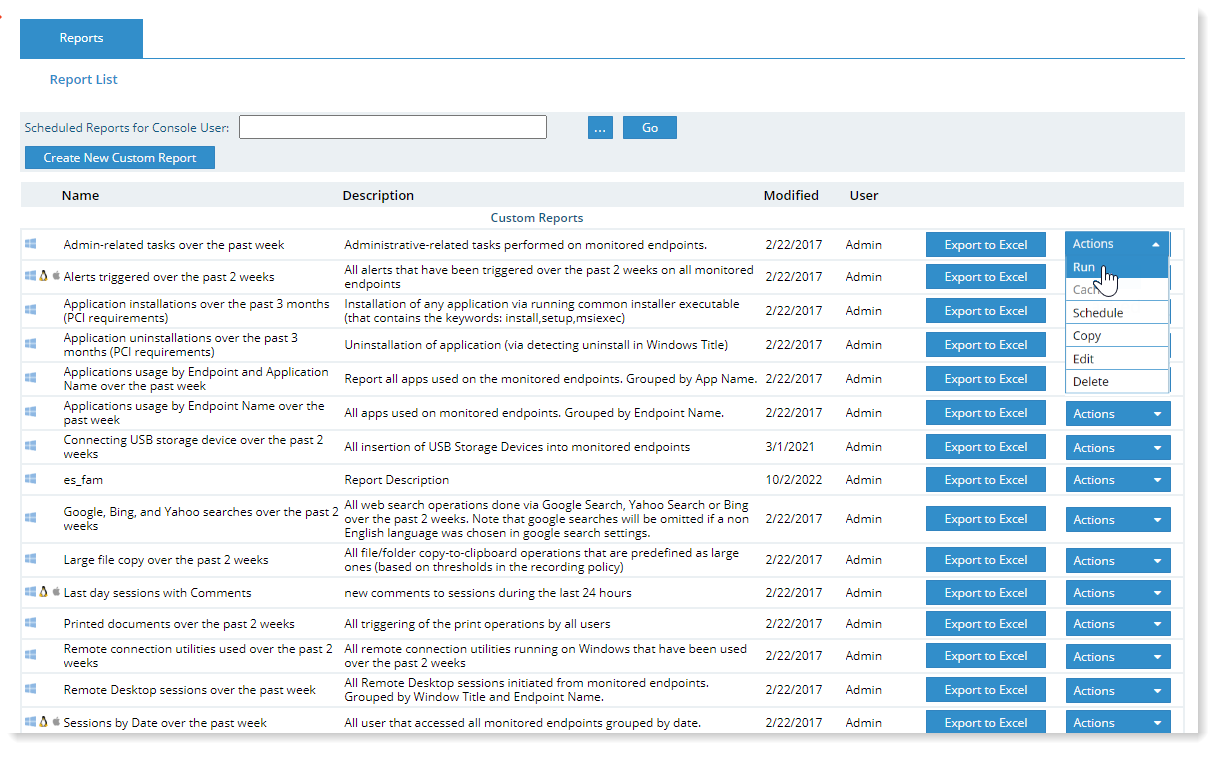Click Linux penguin icon beside Alerts triggered report
The height and width of the screenshot is (760, 1216).
point(43,276)
